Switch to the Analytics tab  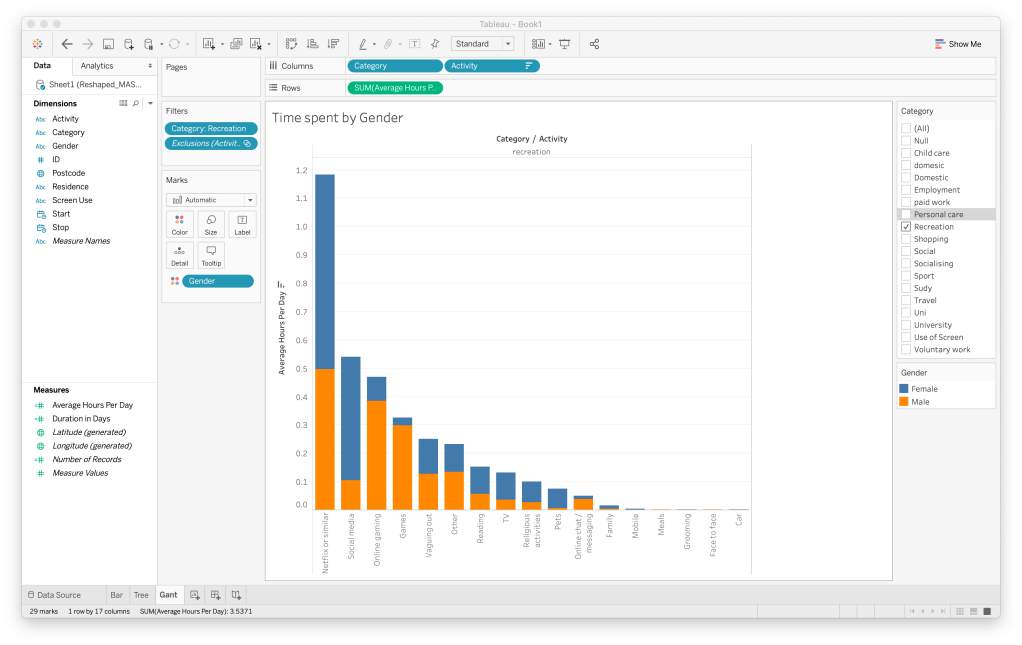click(97, 66)
